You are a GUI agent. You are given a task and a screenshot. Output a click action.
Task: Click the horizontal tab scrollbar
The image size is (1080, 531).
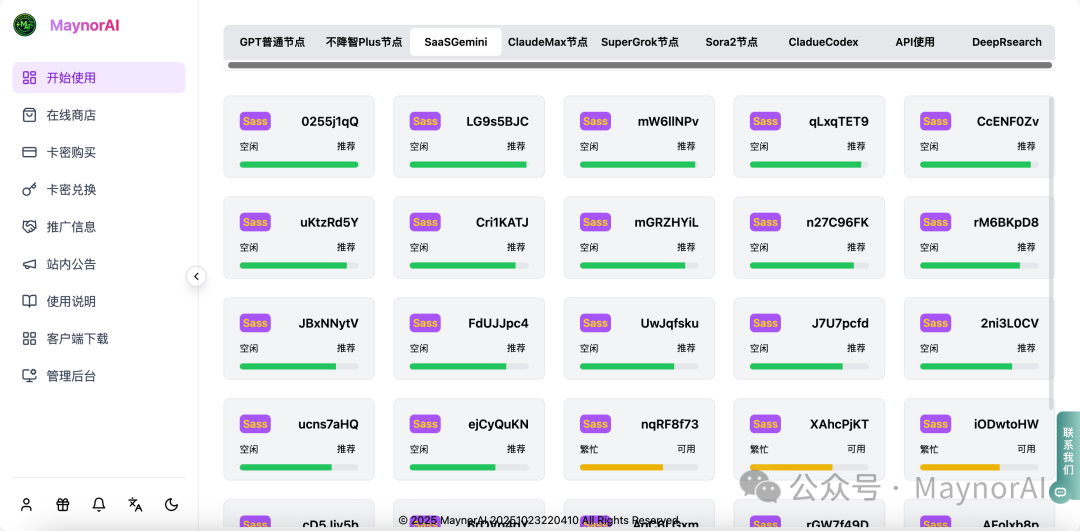click(x=640, y=65)
